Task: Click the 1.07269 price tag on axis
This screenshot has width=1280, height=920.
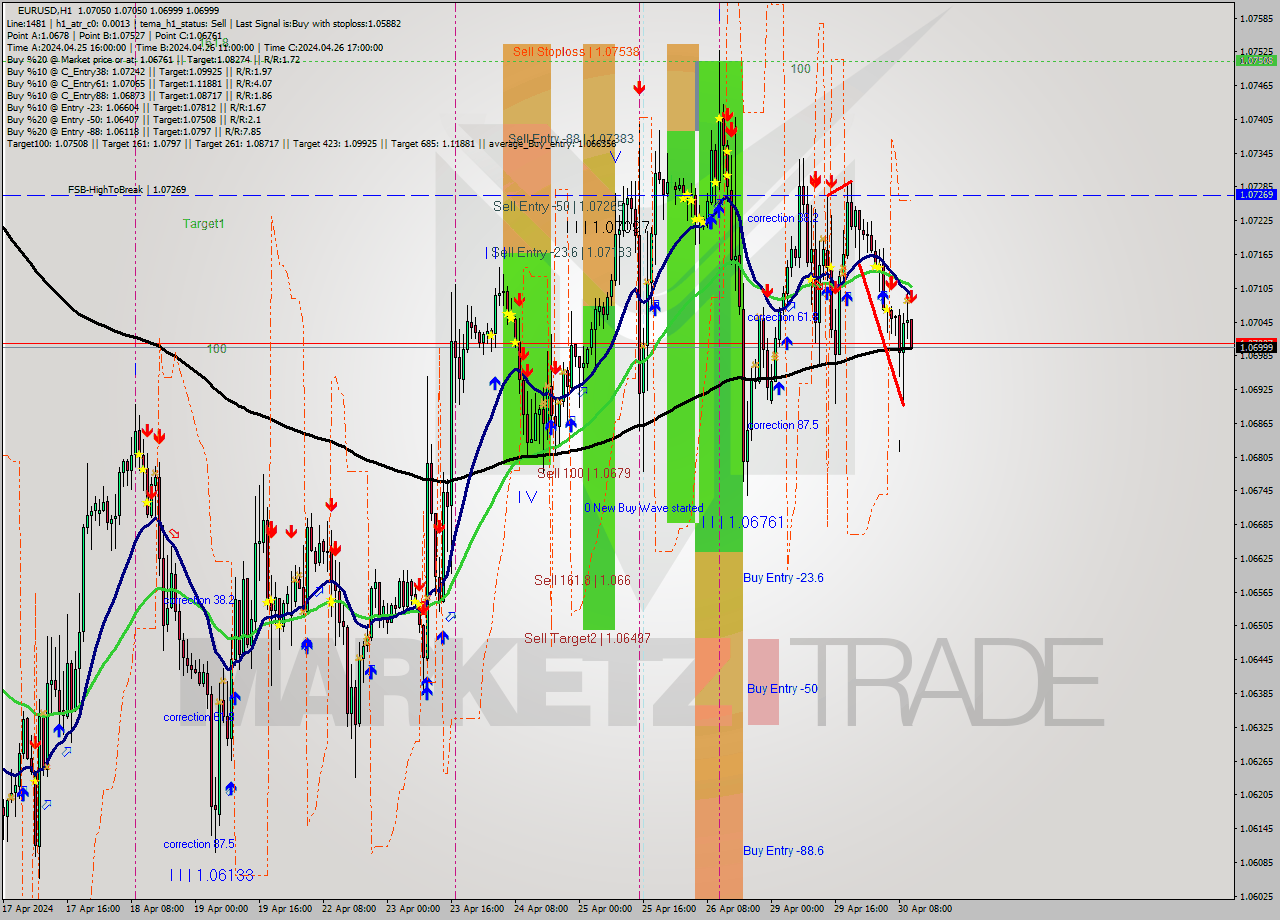Action: click(1256, 194)
